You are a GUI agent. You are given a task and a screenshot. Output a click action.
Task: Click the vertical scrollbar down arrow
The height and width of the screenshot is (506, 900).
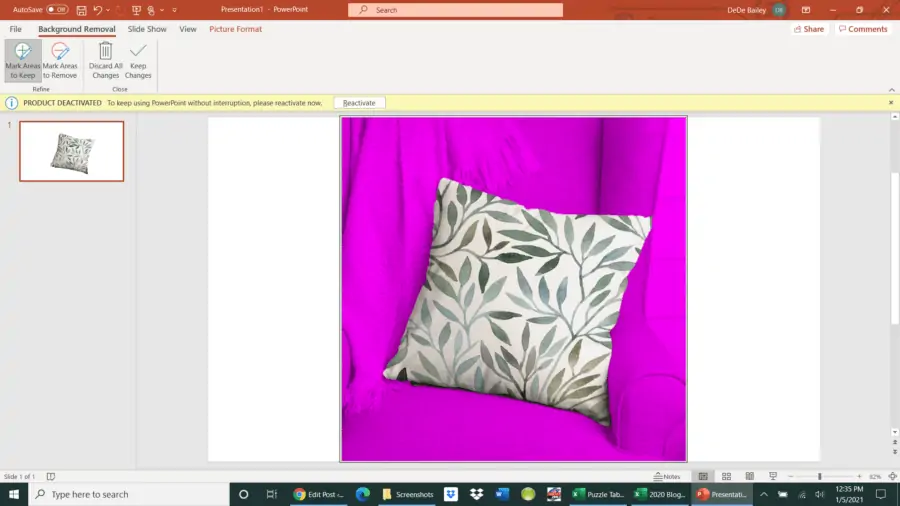[x=895, y=433]
